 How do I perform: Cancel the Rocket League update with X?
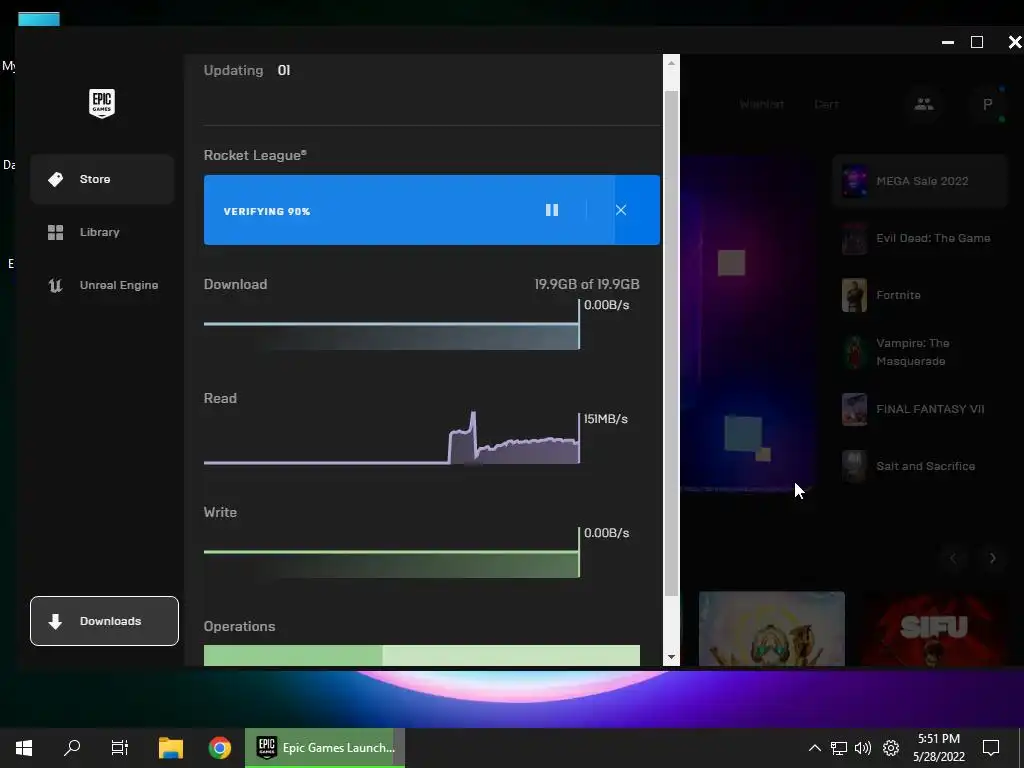click(x=621, y=210)
